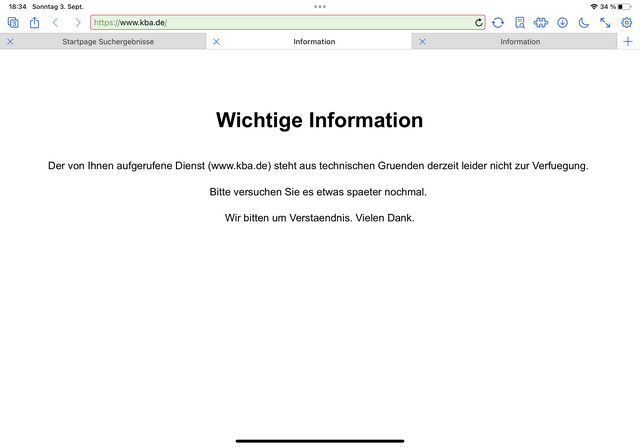The image size is (640, 447).
Task: Click the circular sync arrows icon
Action: click(498, 22)
